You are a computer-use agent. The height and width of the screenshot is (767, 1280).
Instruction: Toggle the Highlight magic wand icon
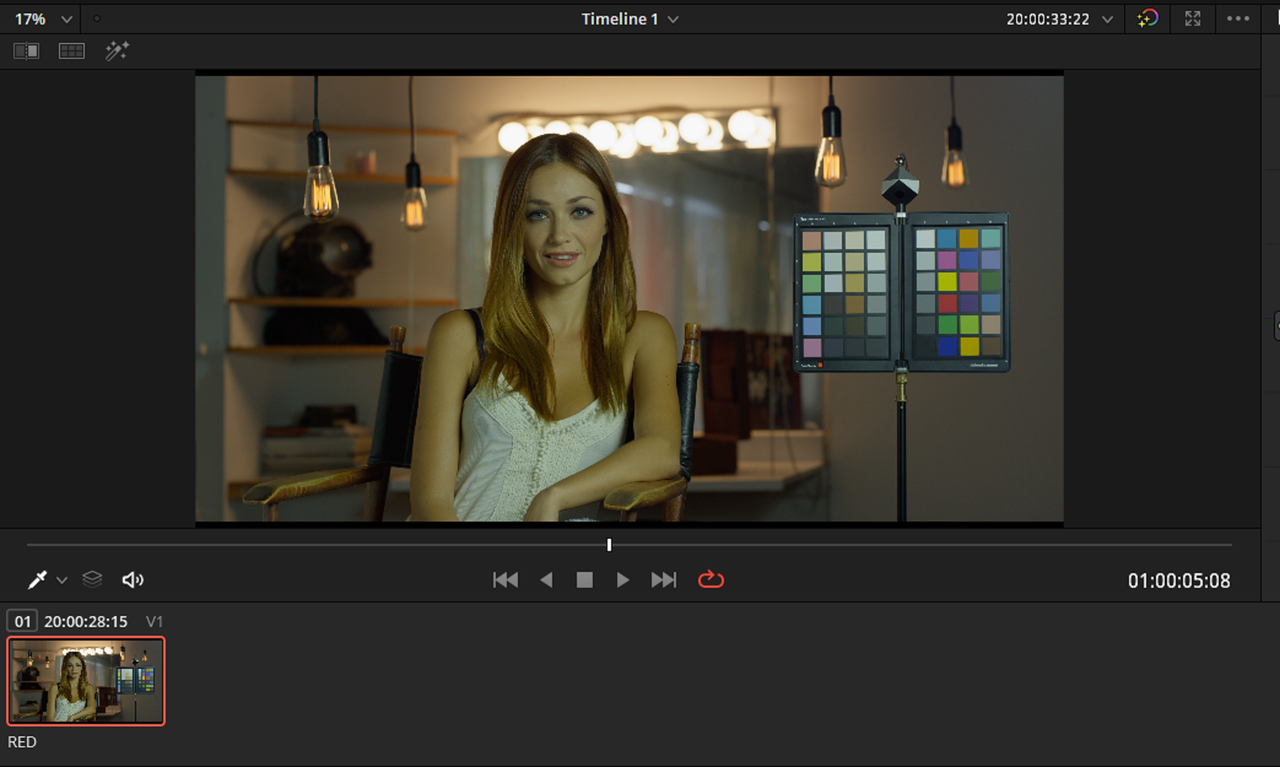pyautogui.click(x=117, y=51)
